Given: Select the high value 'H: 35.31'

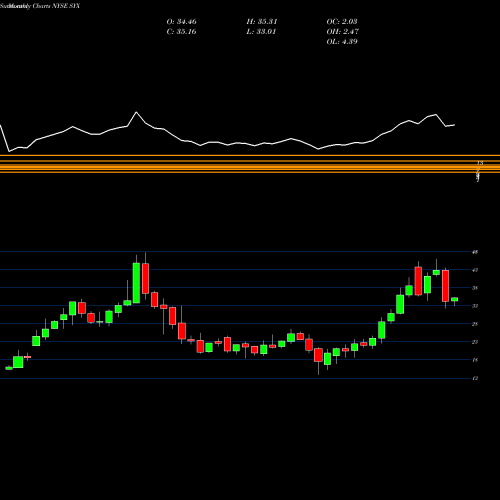Looking at the screenshot, I should point(262,22).
